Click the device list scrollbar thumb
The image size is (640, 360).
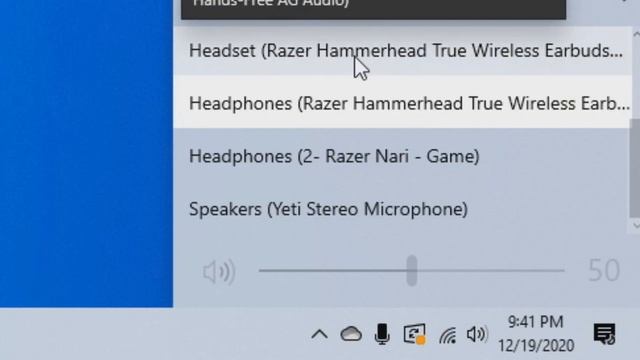(635, 168)
